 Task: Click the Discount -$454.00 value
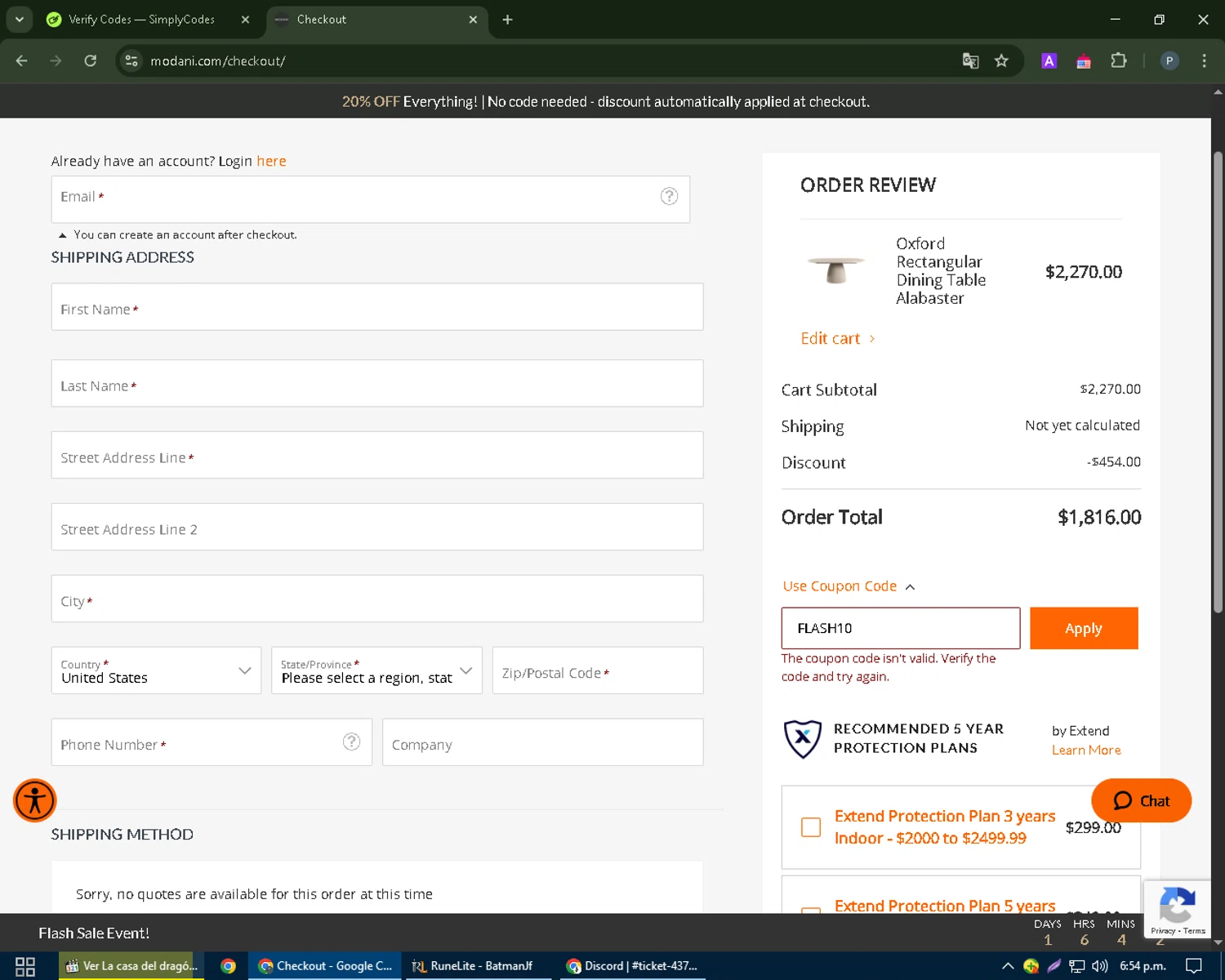click(x=1114, y=462)
